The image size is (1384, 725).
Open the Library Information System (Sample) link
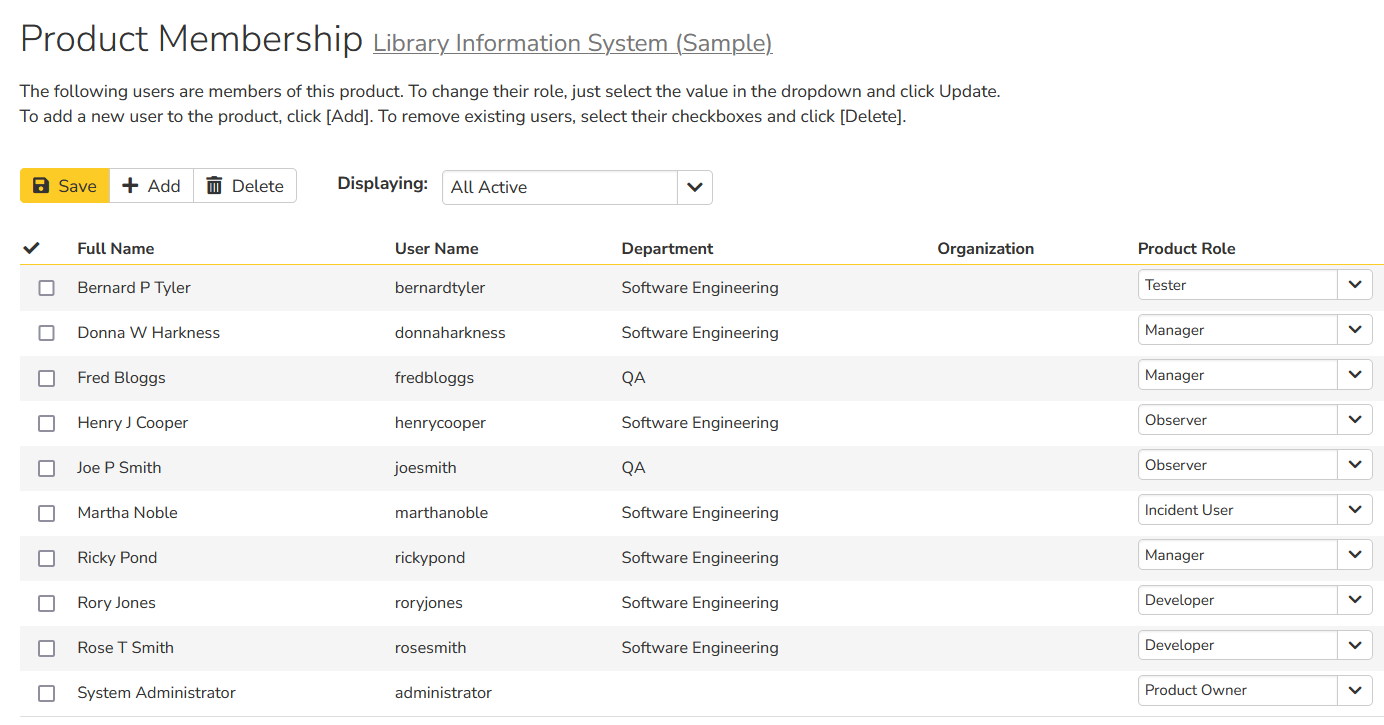(x=572, y=43)
